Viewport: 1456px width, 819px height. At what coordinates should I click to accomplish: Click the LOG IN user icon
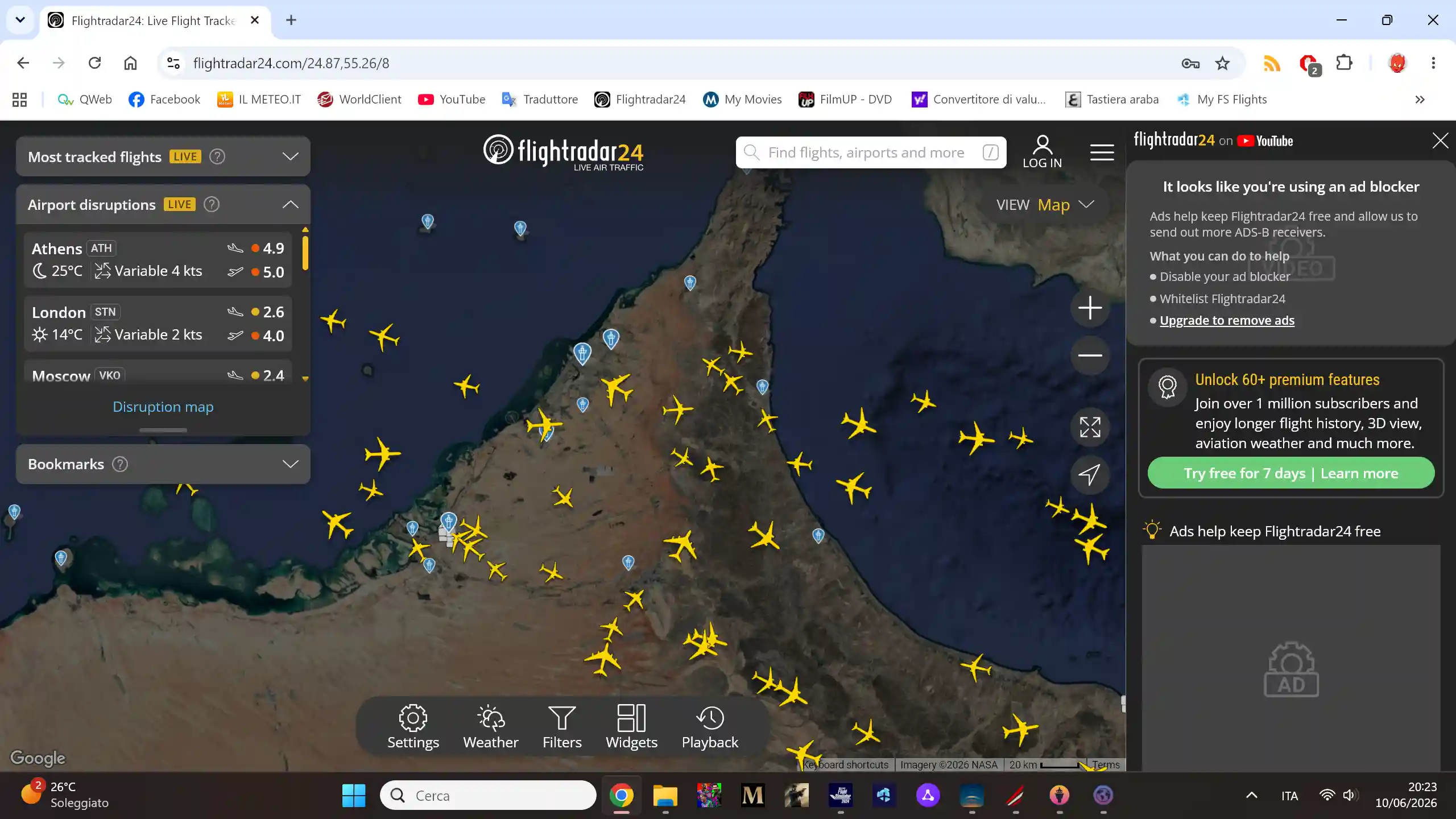click(x=1042, y=152)
